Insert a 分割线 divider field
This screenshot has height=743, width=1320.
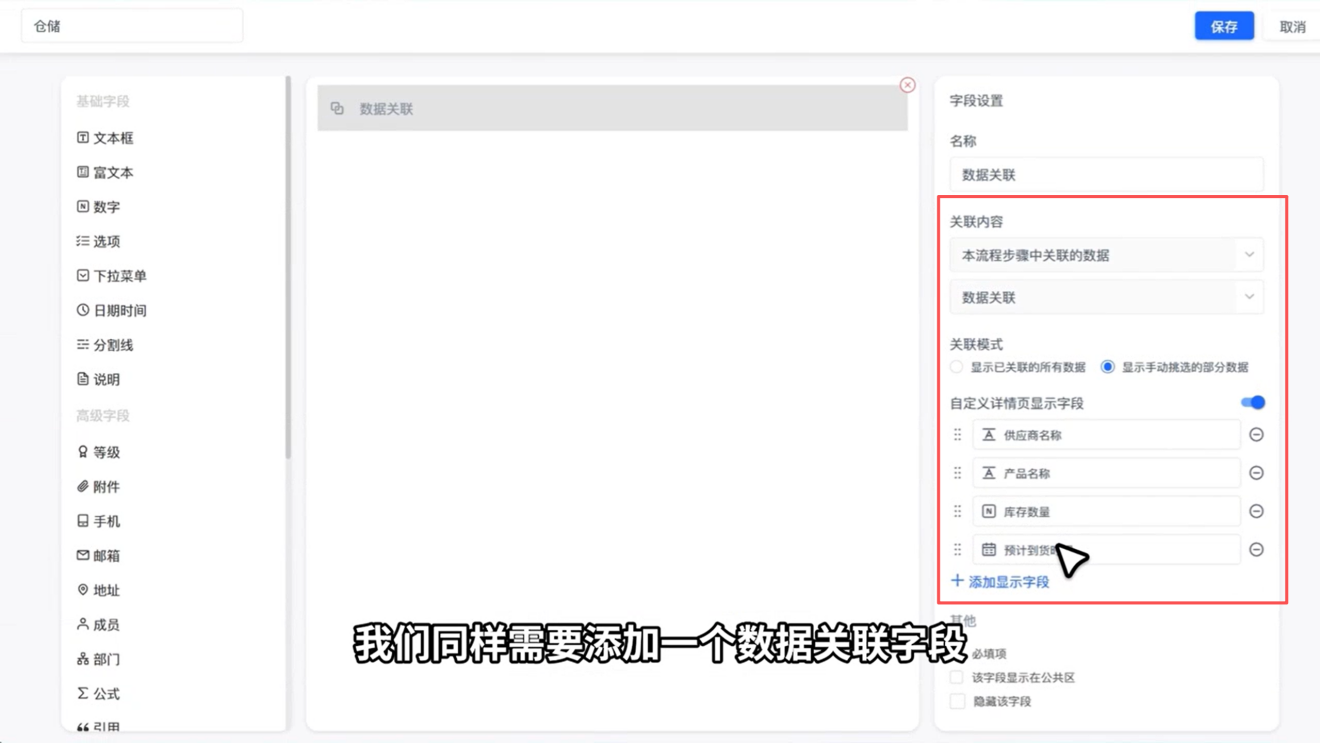105,345
